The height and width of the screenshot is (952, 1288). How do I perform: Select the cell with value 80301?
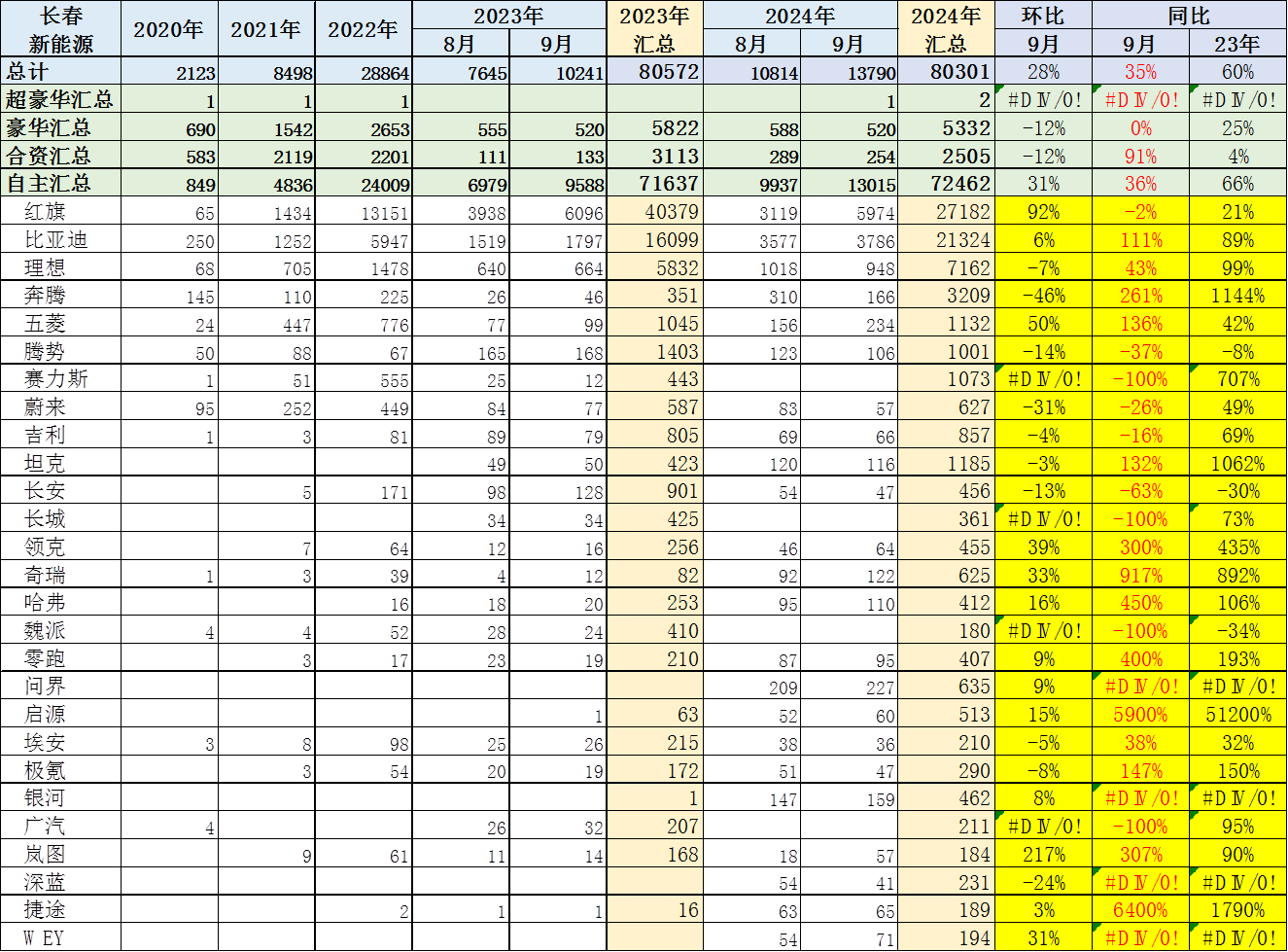click(946, 72)
